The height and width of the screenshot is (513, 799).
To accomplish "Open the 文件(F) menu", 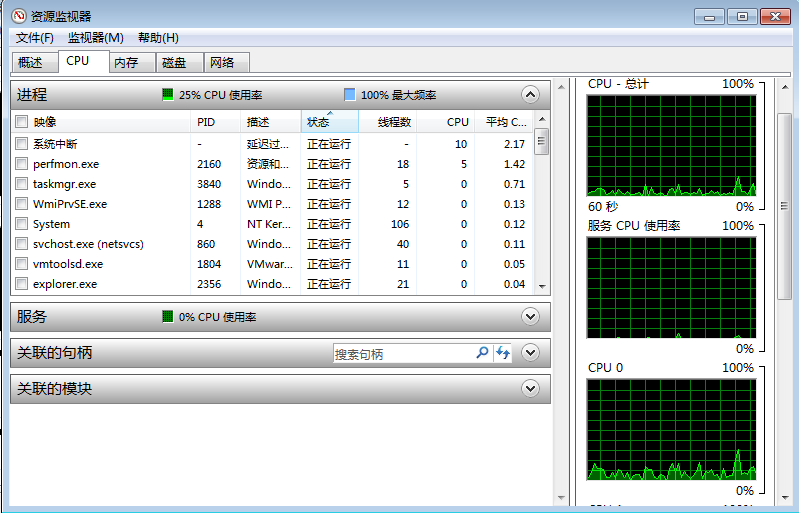I will 35,38.
